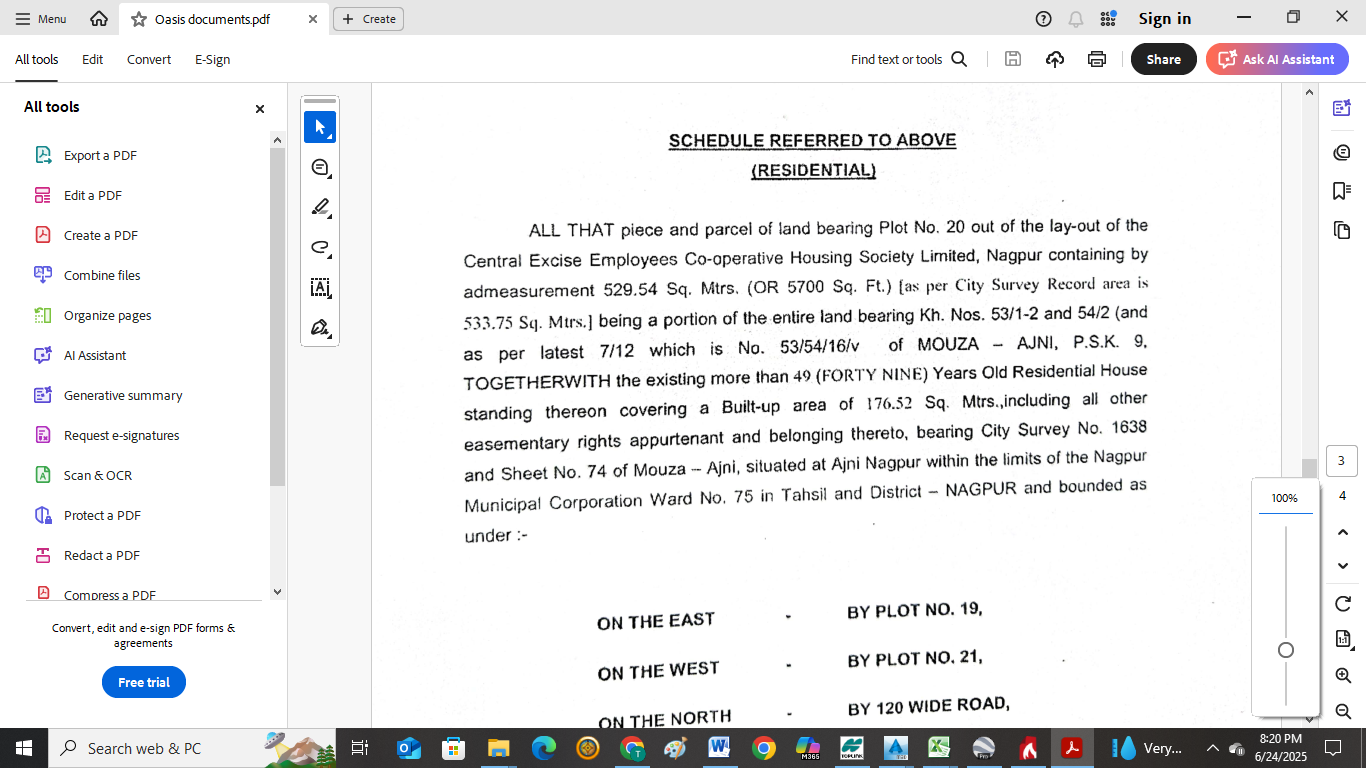Click Sign in link
Image resolution: width=1366 pixels, height=768 pixels.
tap(1165, 19)
